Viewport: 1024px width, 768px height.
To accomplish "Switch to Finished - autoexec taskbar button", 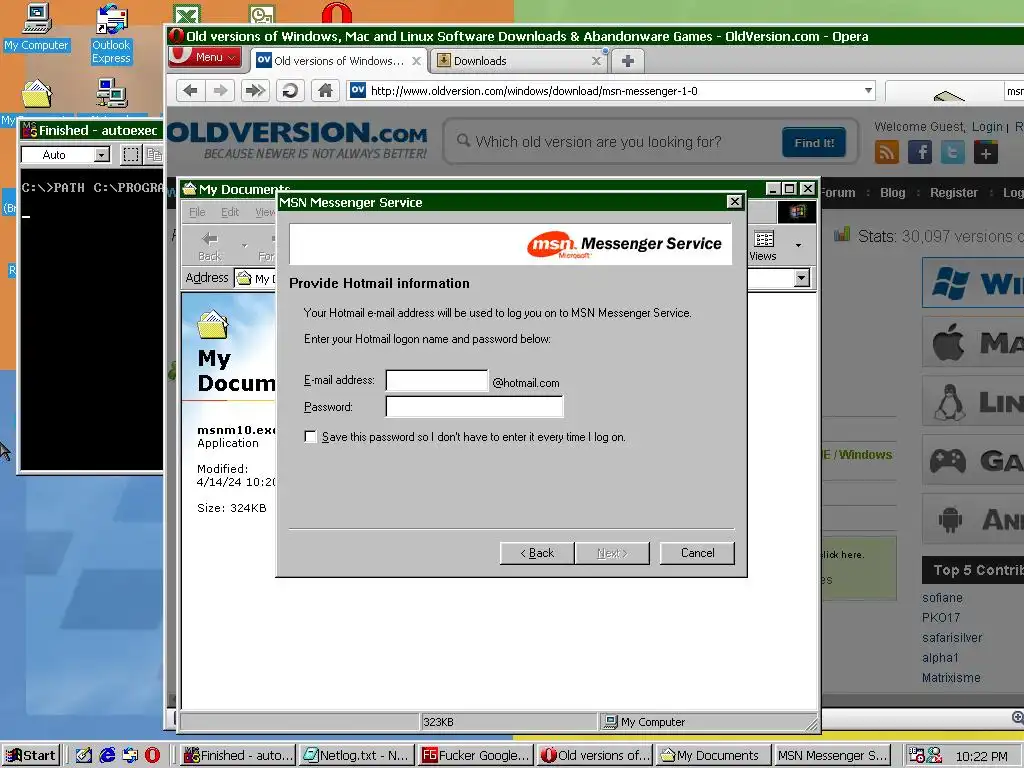I will click(238, 756).
